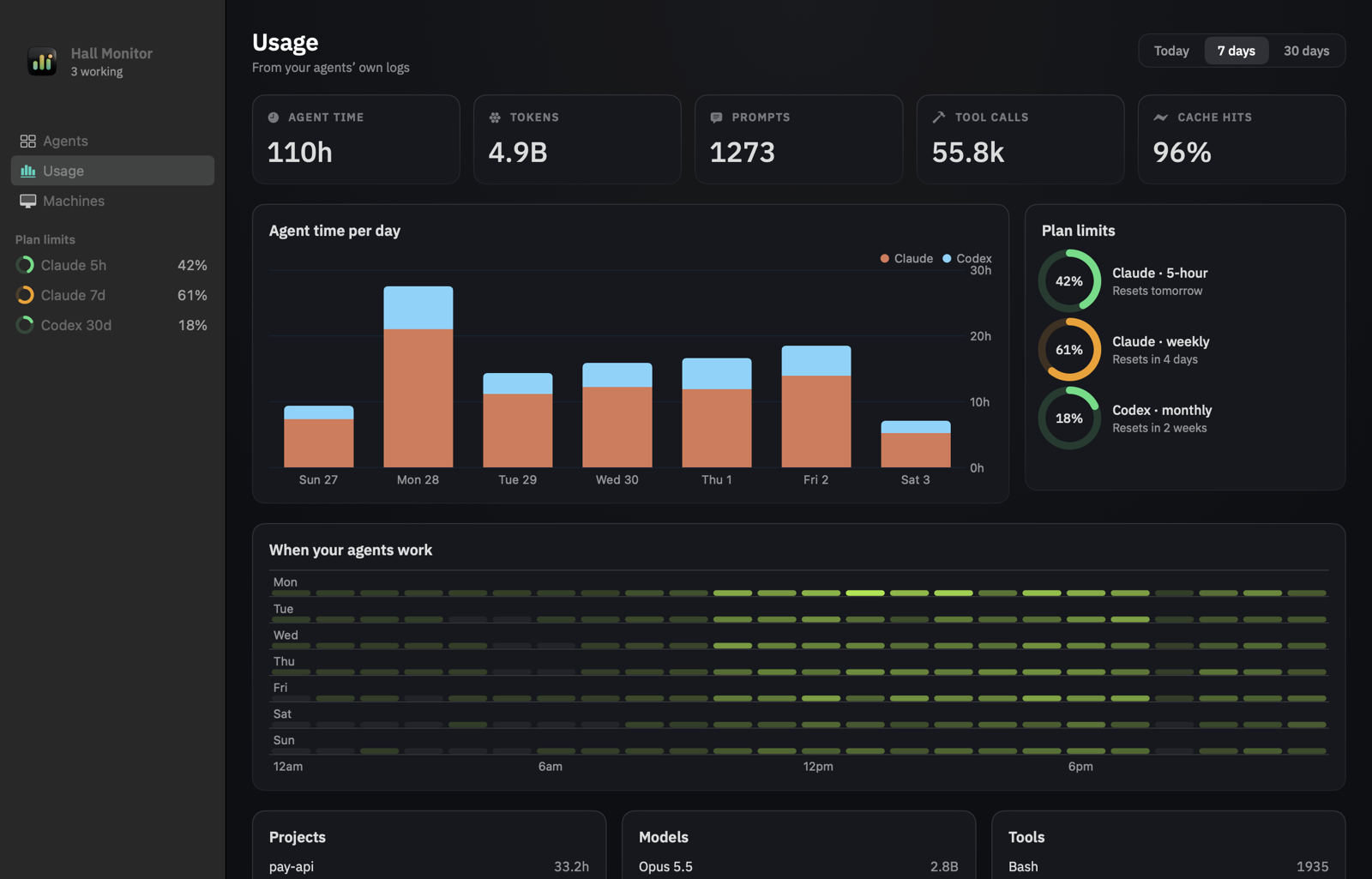Click the Claude 5h ring icon in sidebar
Image resolution: width=1372 pixels, height=879 pixels.
(x=25, y=265)
